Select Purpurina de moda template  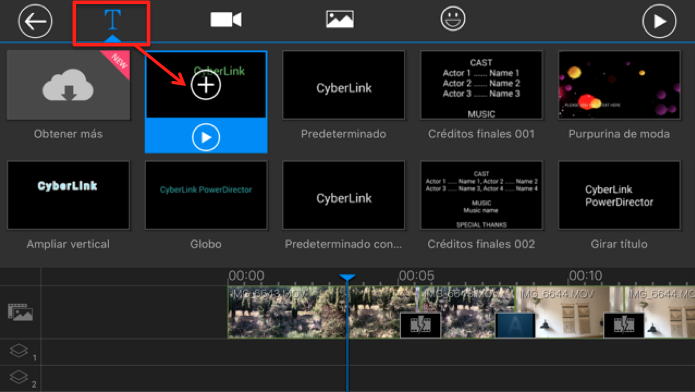point(619,85)
